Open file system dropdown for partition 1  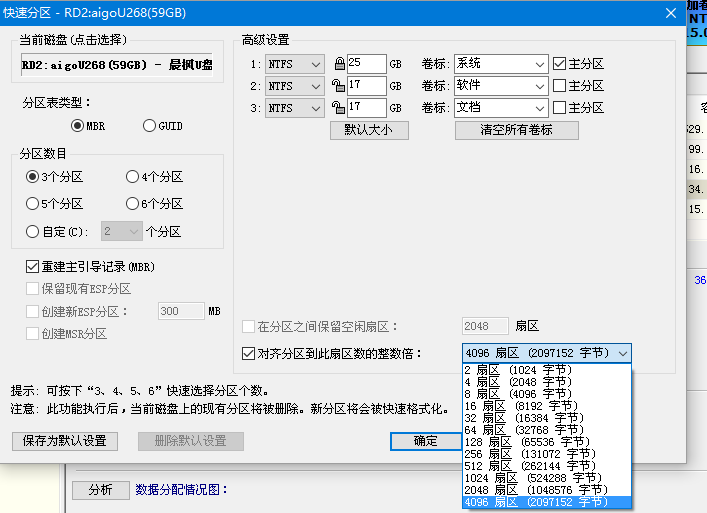[295, 64]
